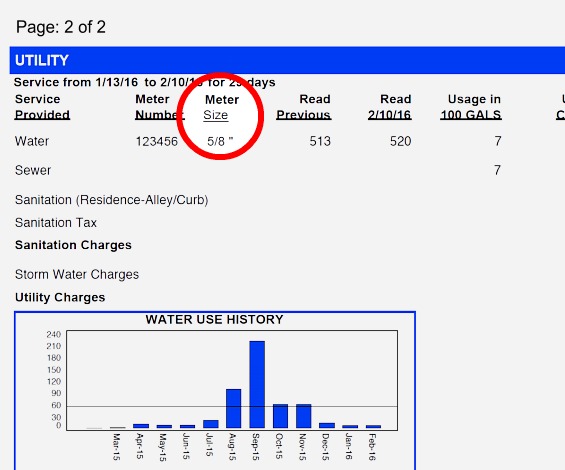This screenshot has height=470, width=565.
Task: Click the Mar-15 axis label
Action: tap(116, 447)
